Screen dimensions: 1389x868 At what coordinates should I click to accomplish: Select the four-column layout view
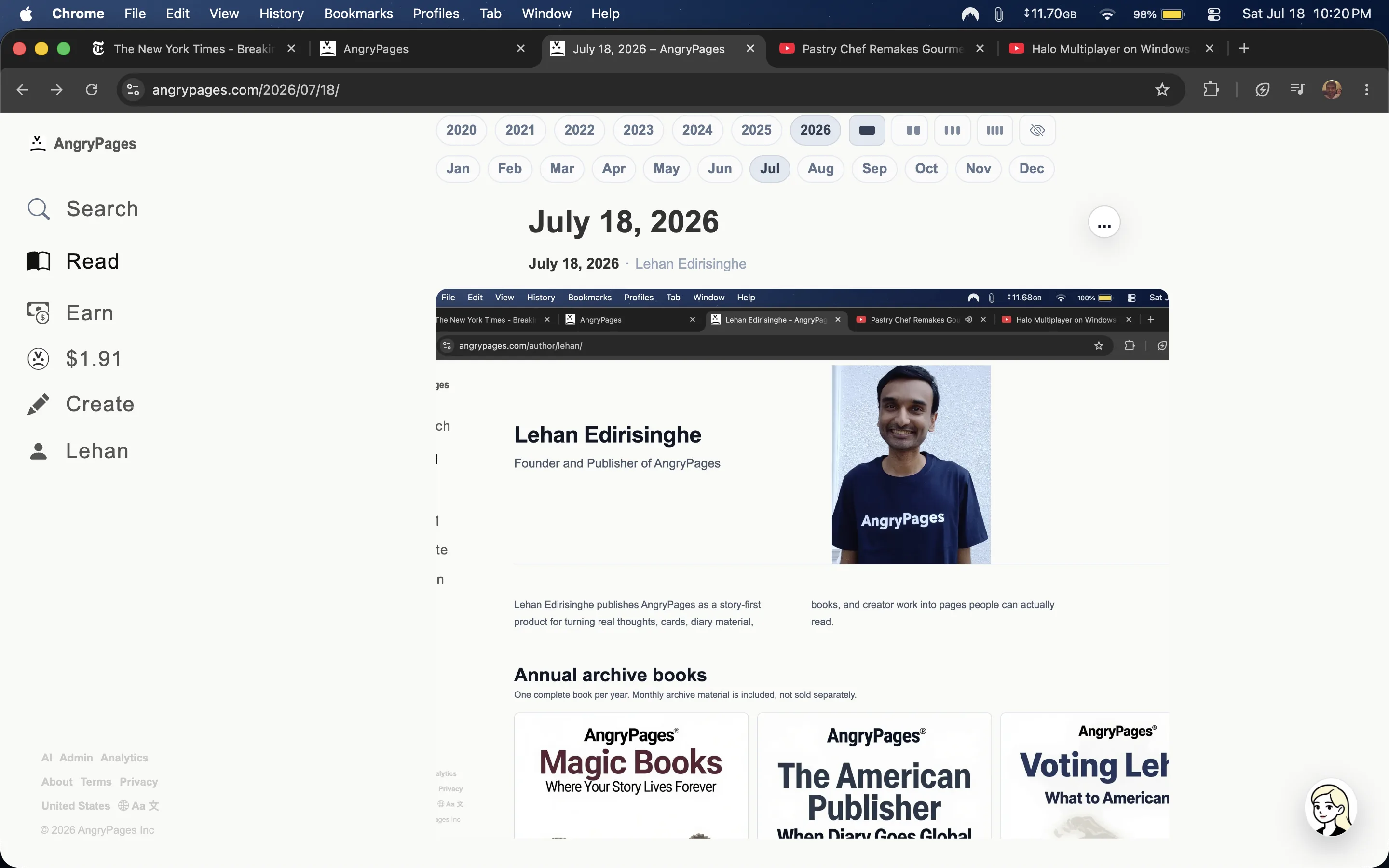(994, 130)
